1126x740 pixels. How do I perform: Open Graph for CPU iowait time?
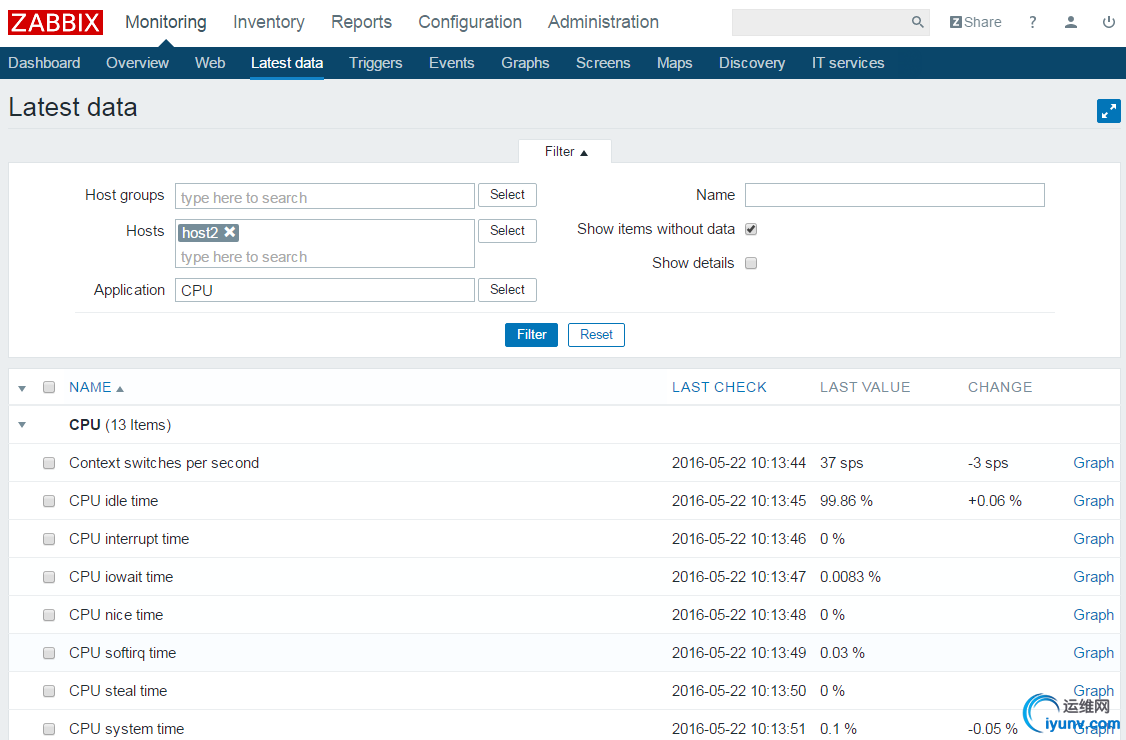pos(1093,577)
